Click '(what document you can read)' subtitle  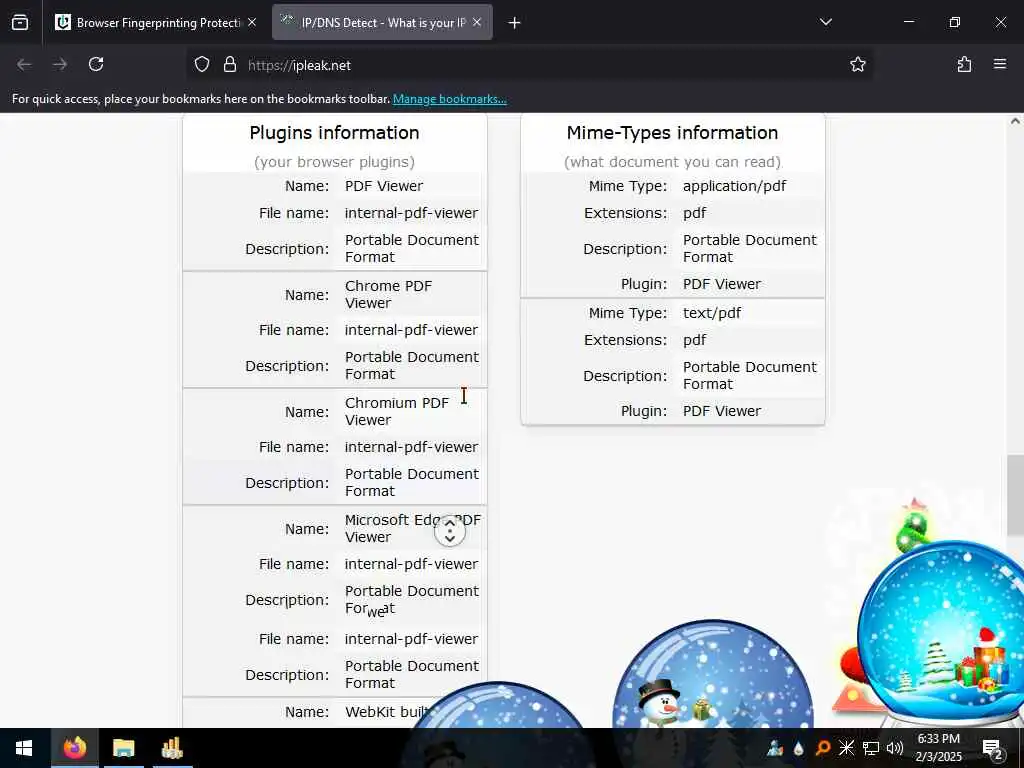[x=673, y=162]
